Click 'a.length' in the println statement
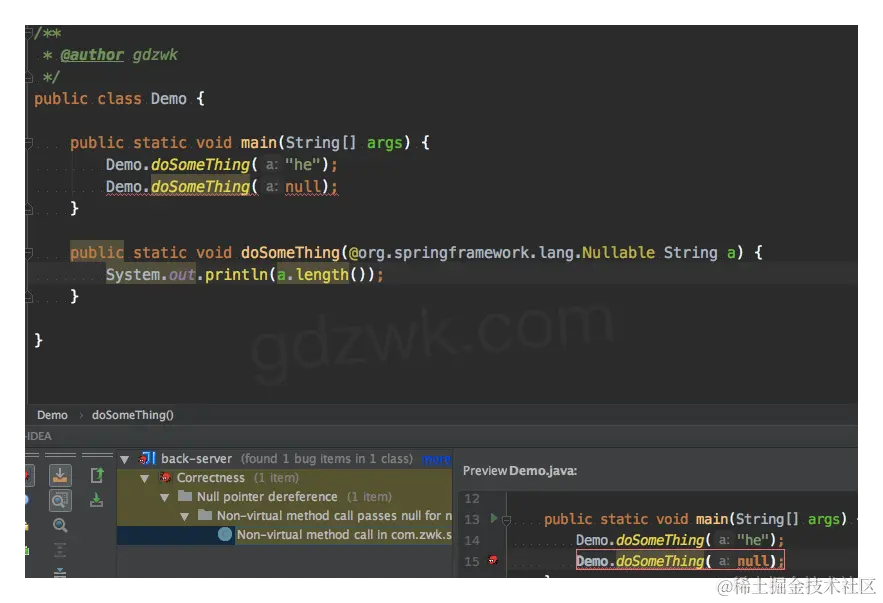The height and width of the screenshot is (603, 883). point(313,275)
